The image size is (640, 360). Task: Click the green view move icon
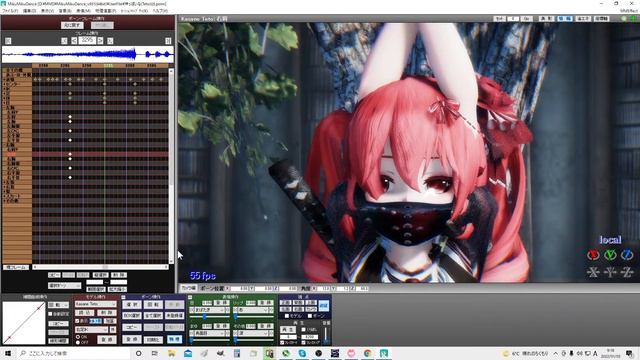(633, 18)
